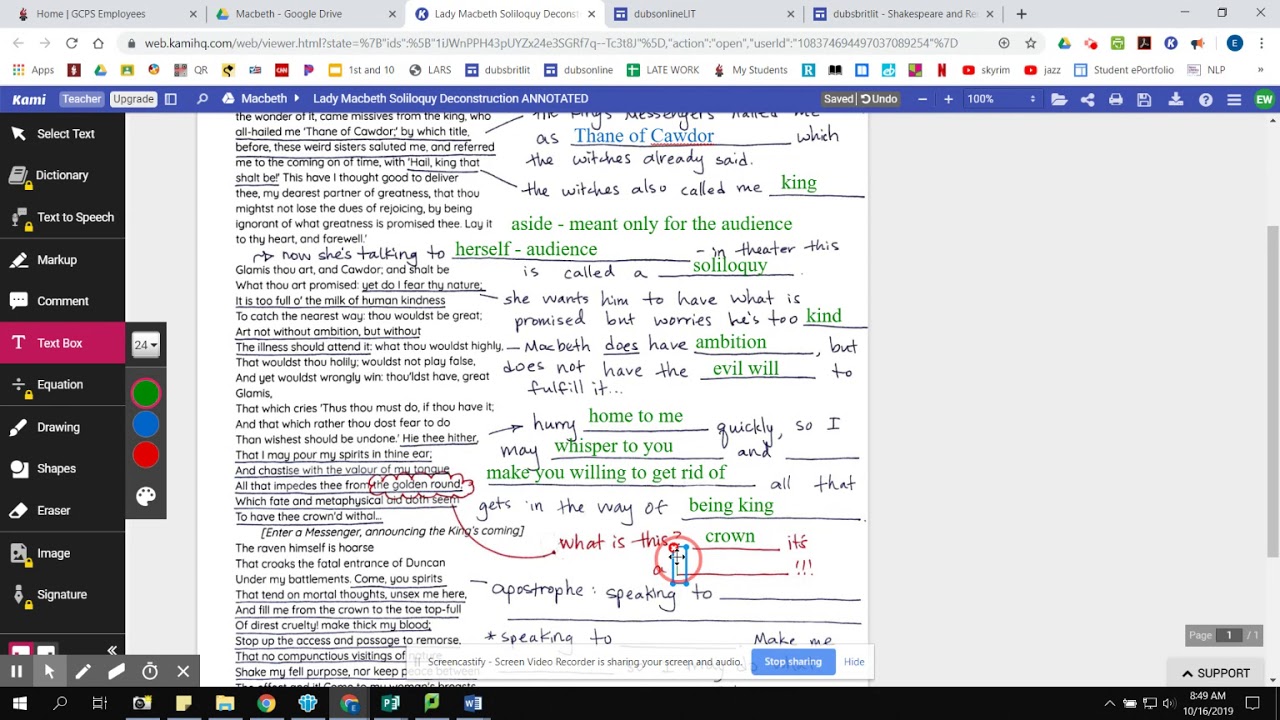This screenshot has height=720, width=1280.
Task: Open Word from the taskbar
Action: point(473,704)
